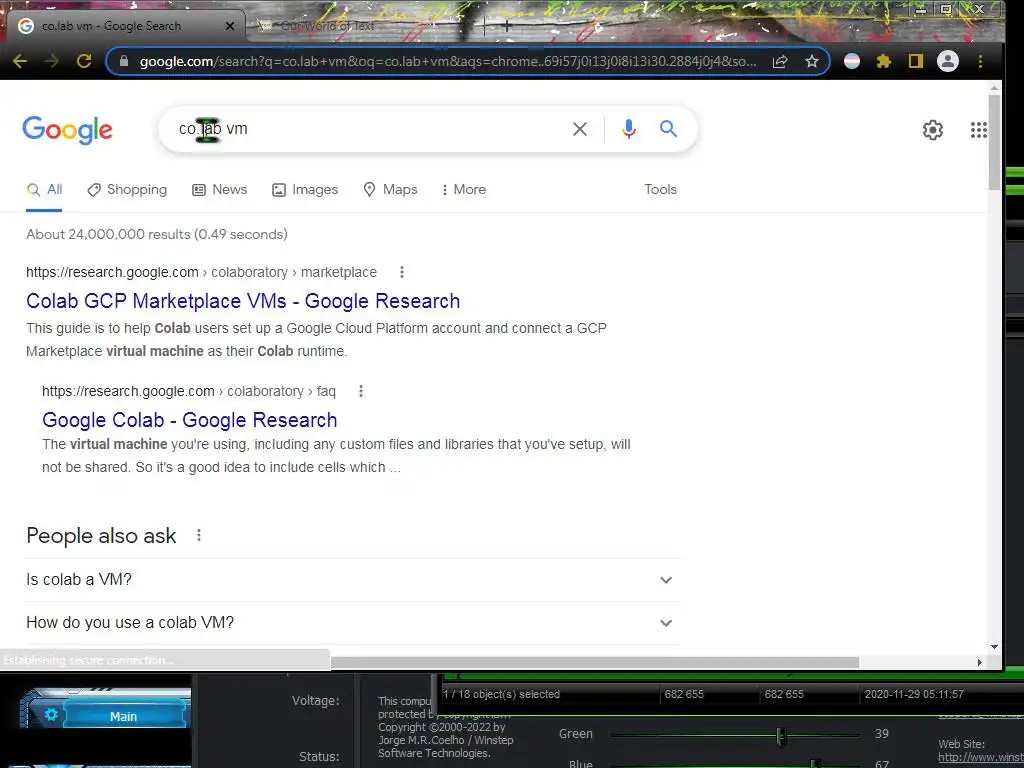Click 'About 24,000,000 results' text
This screenshot has width=1024, height=768.
pos(157,234)
